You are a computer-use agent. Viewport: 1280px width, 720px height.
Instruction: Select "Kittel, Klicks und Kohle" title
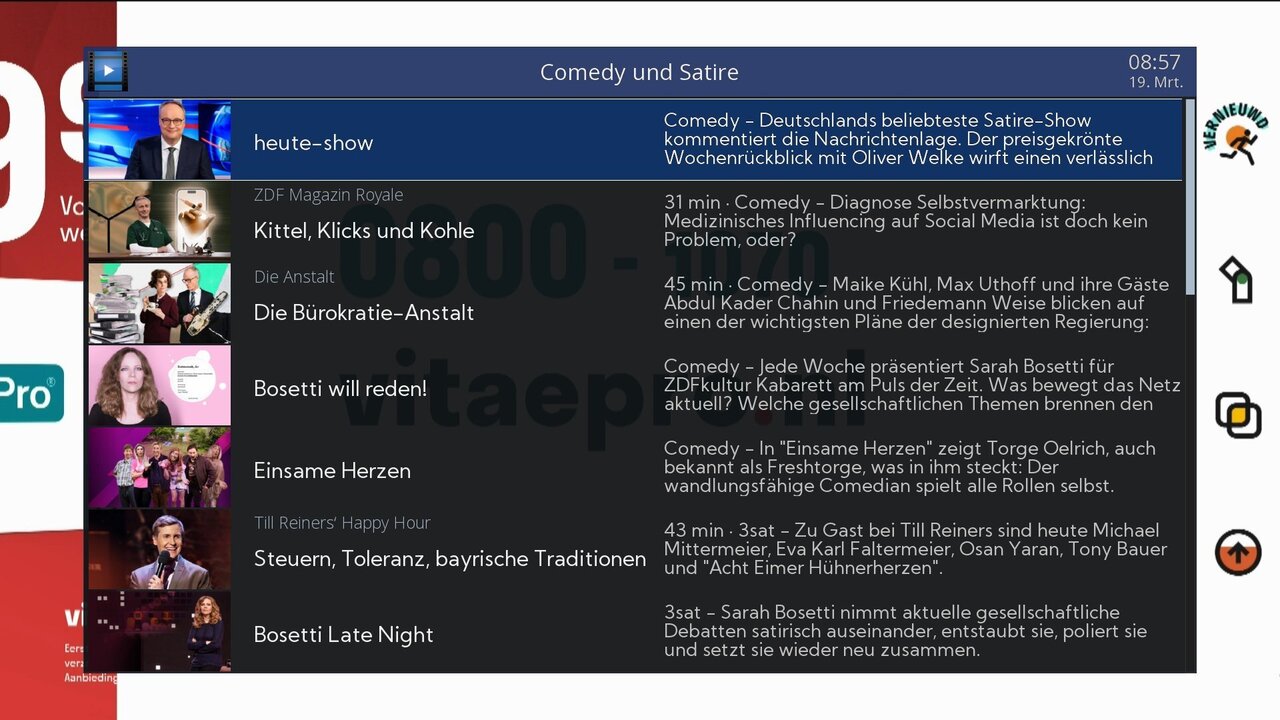point(364,231)
